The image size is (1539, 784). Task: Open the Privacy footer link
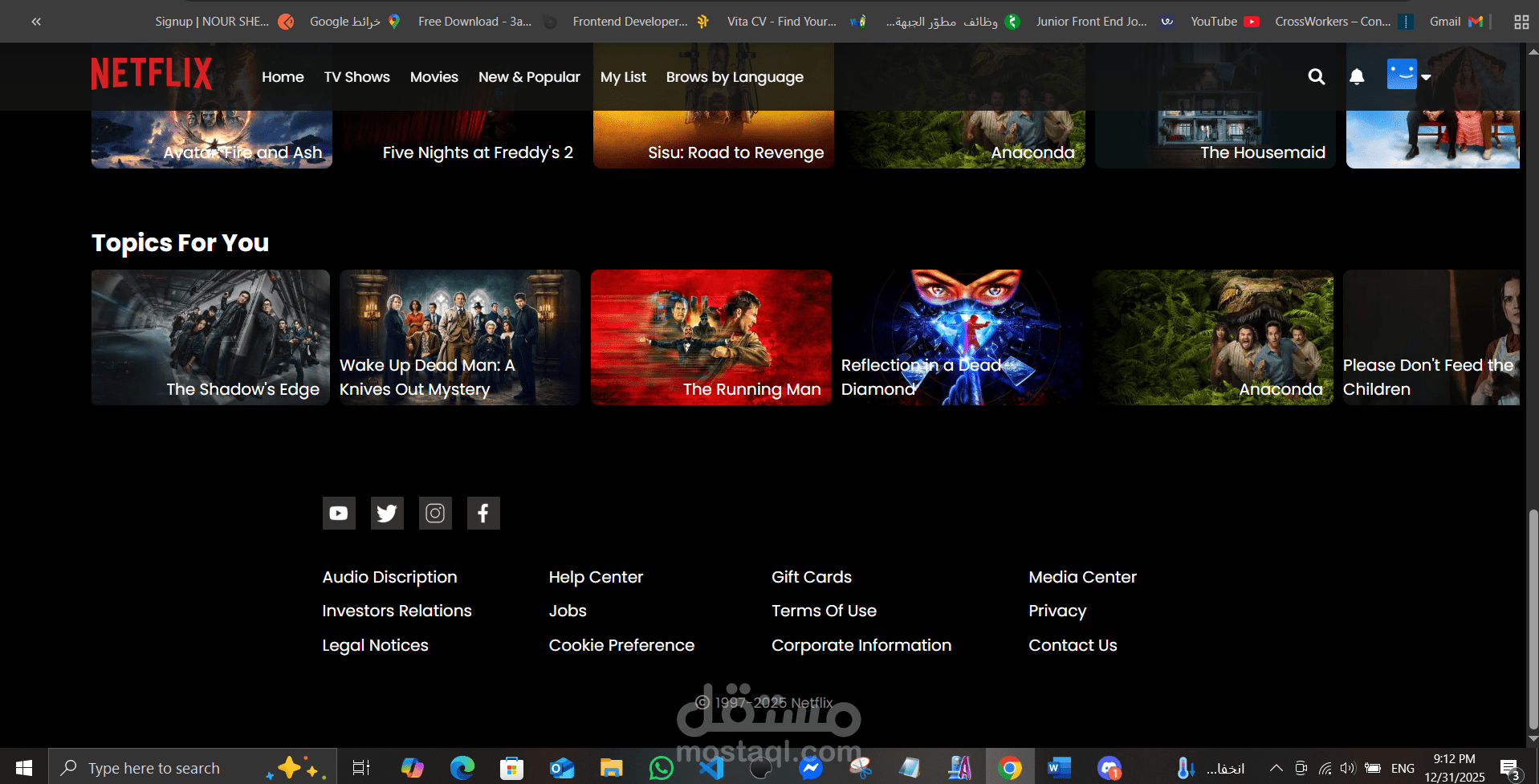1057,611
